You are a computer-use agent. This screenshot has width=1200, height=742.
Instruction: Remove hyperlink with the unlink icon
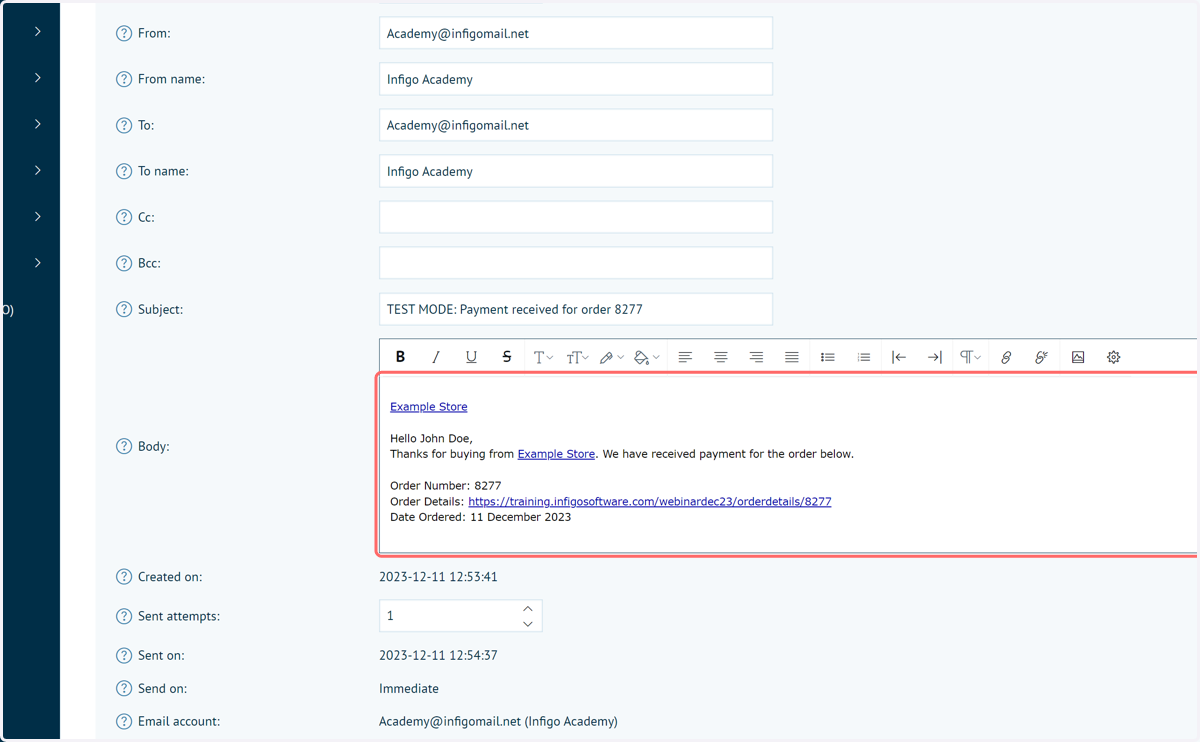coord(1042,357)
